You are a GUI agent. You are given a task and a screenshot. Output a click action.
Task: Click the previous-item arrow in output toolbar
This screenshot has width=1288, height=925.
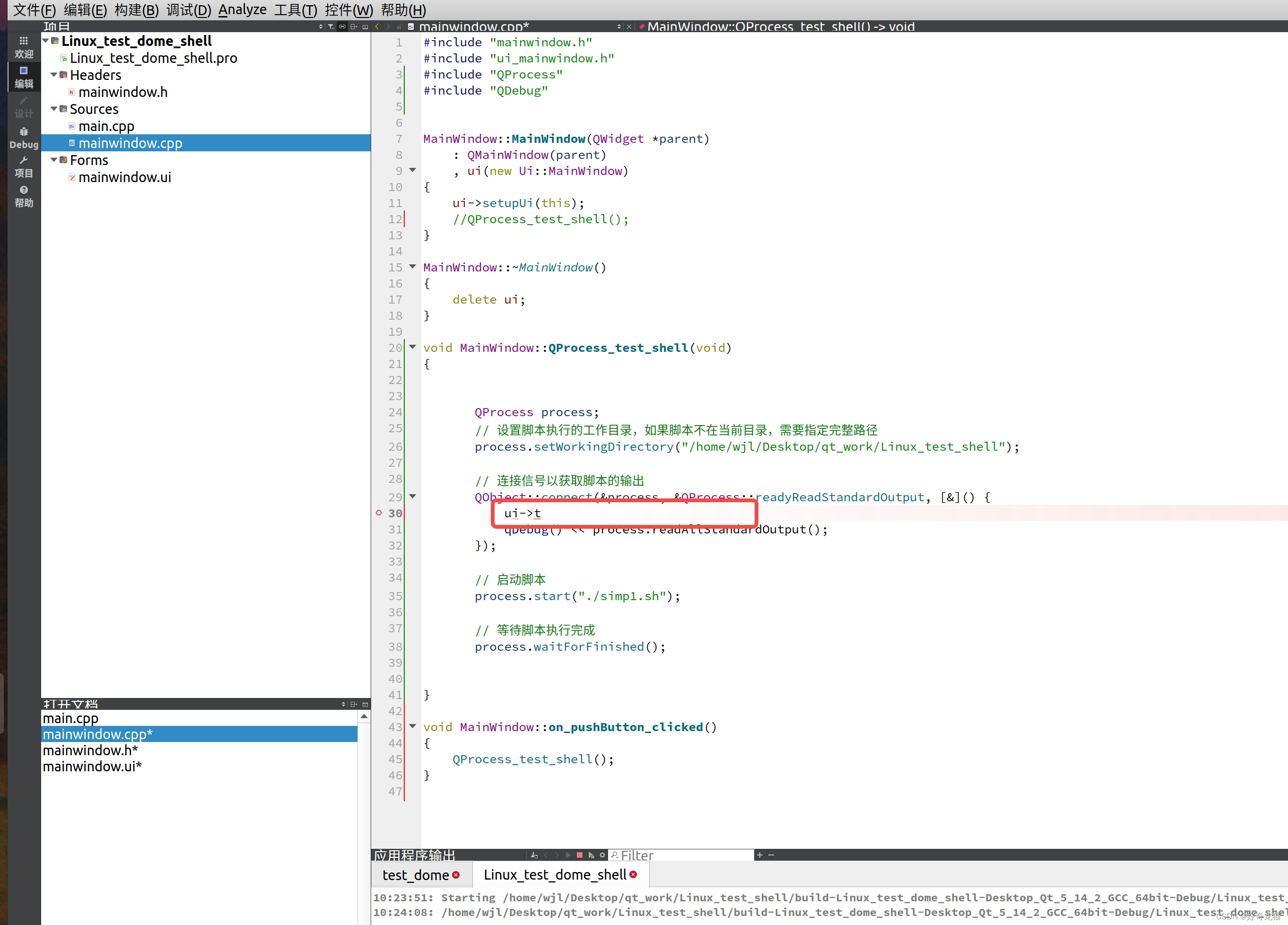click(546, 855)
